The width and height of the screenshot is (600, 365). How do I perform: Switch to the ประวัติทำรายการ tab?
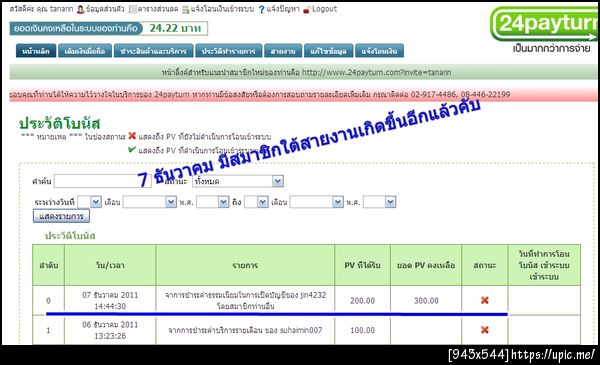(228, 51)
